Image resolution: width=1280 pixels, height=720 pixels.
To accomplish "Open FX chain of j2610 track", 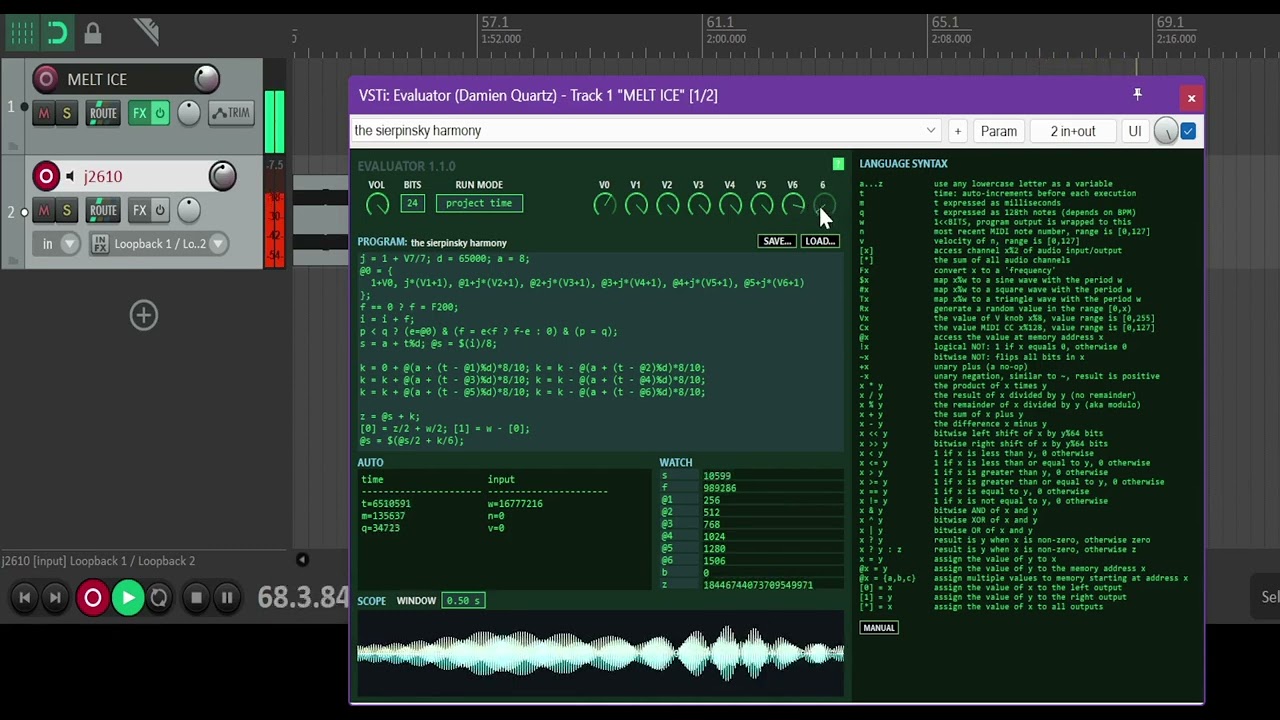I will pyautogui.click(x=139, y=210).
